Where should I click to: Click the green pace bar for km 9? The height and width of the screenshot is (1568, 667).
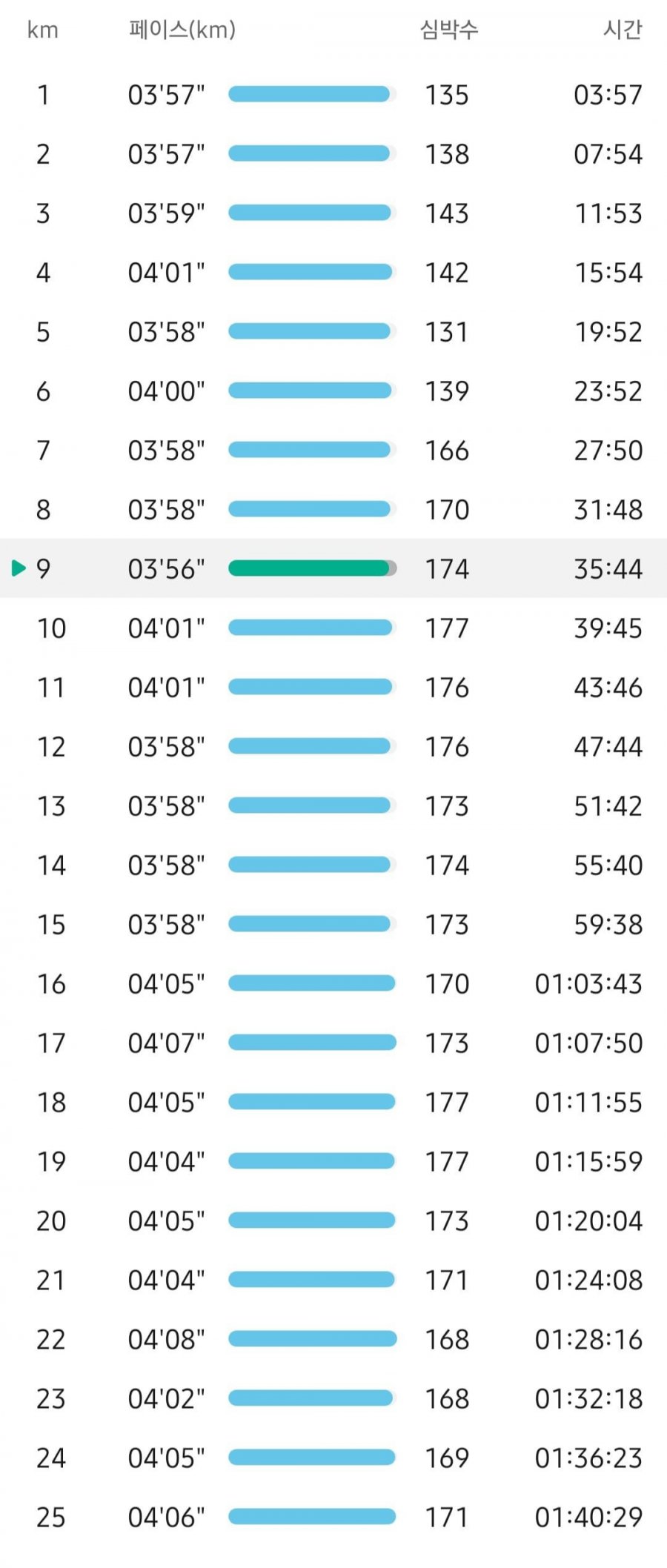[x=313, y=568]
